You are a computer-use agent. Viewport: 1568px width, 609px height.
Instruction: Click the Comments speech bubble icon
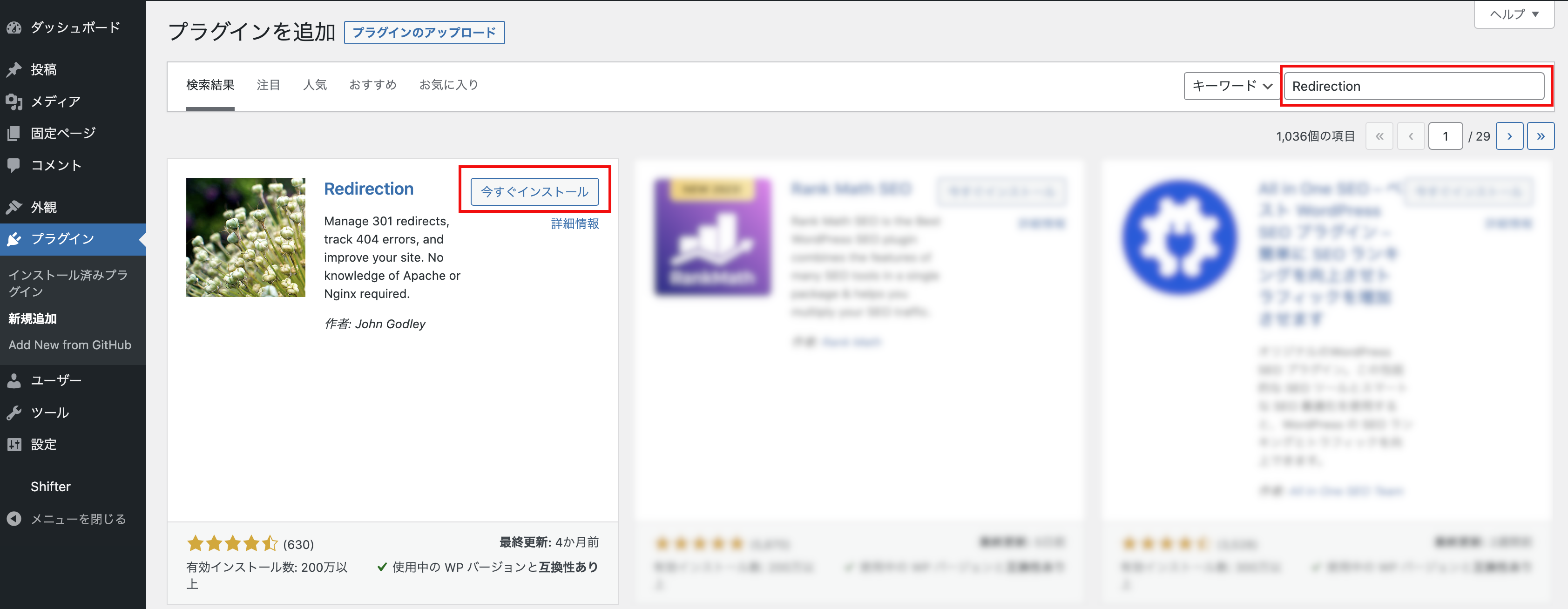pyautogui.click(x=14, y=165)
